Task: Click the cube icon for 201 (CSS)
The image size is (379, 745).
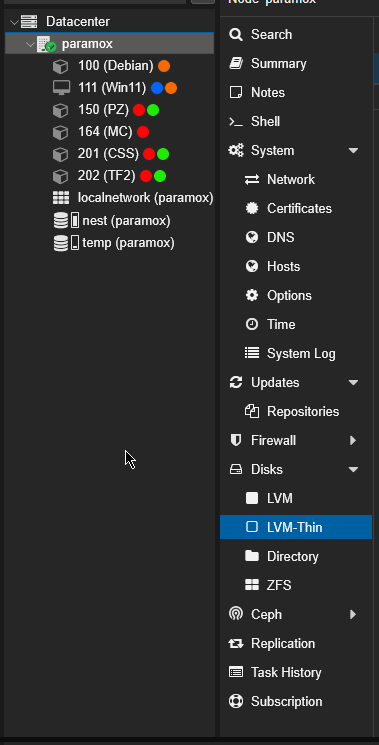Action: [x=60, y=154]
